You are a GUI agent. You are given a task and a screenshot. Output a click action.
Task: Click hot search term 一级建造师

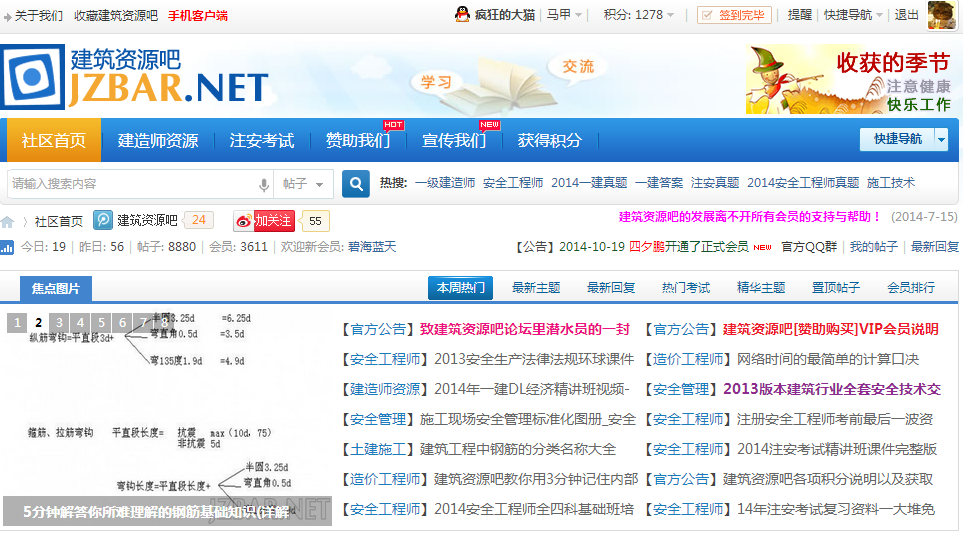(x=445, y=183)
